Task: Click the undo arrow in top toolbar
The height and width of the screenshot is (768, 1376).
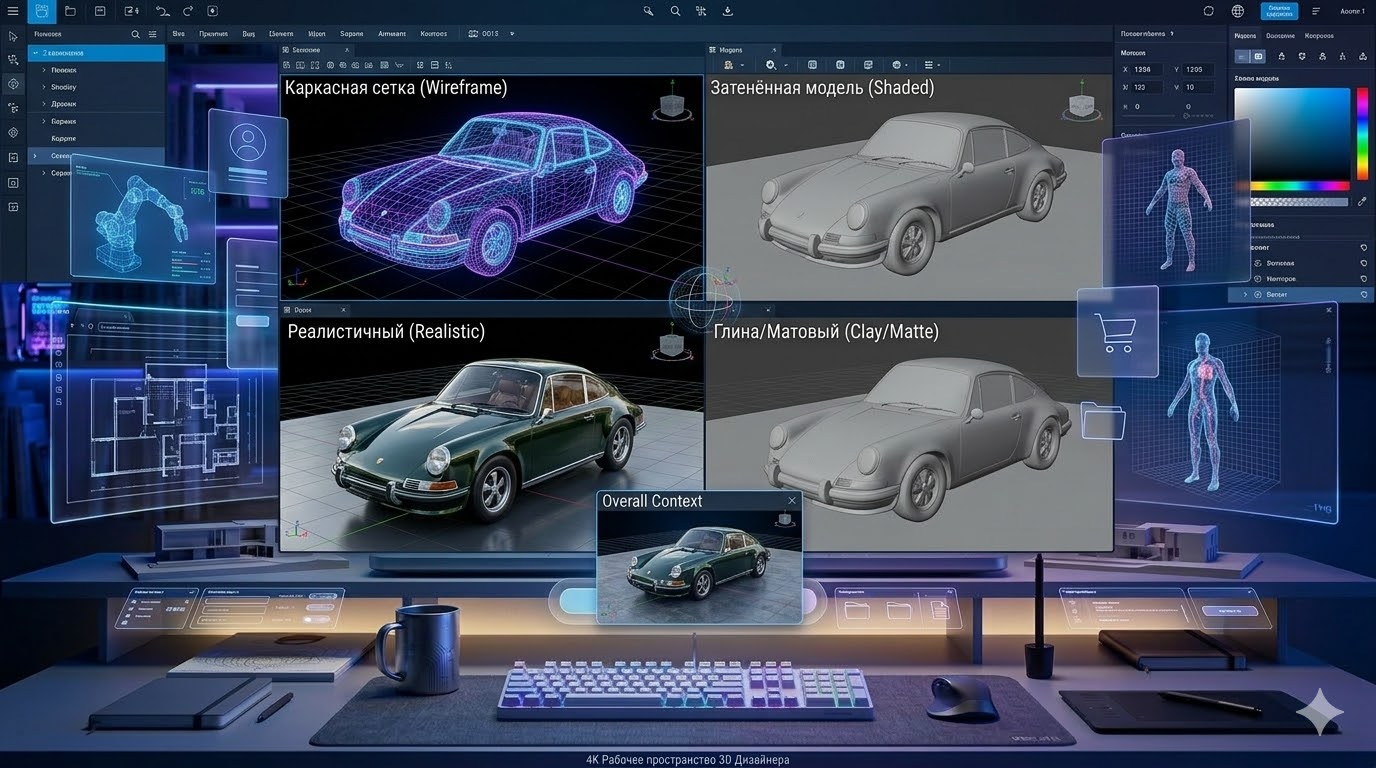Action: (162, 11)
